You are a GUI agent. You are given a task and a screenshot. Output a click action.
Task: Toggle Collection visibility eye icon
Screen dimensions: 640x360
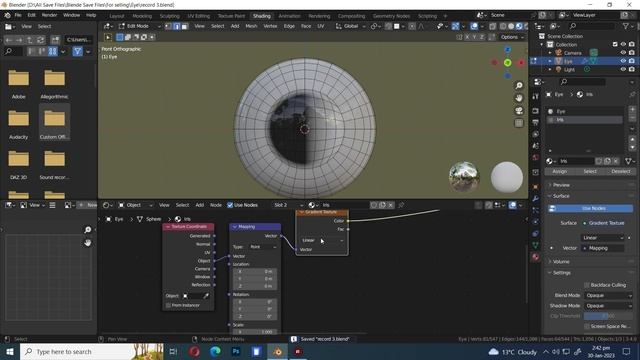point(623,44)
